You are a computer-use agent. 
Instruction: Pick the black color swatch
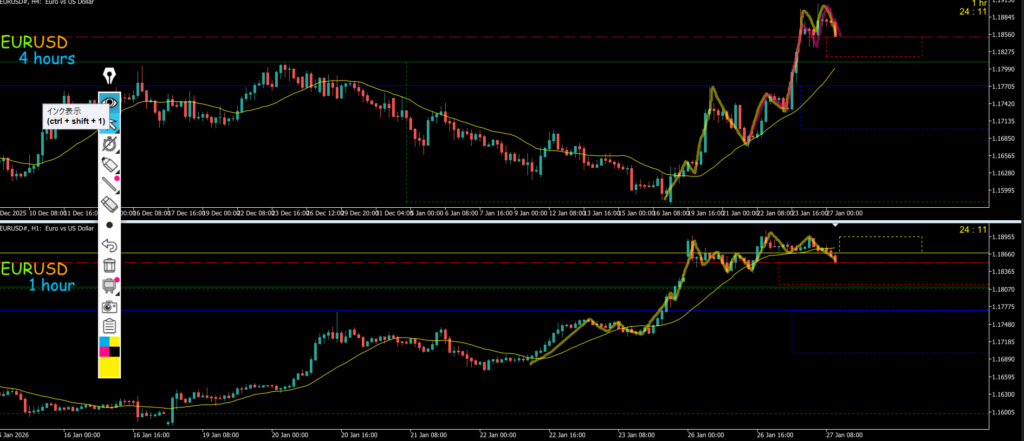coord(115,352)
